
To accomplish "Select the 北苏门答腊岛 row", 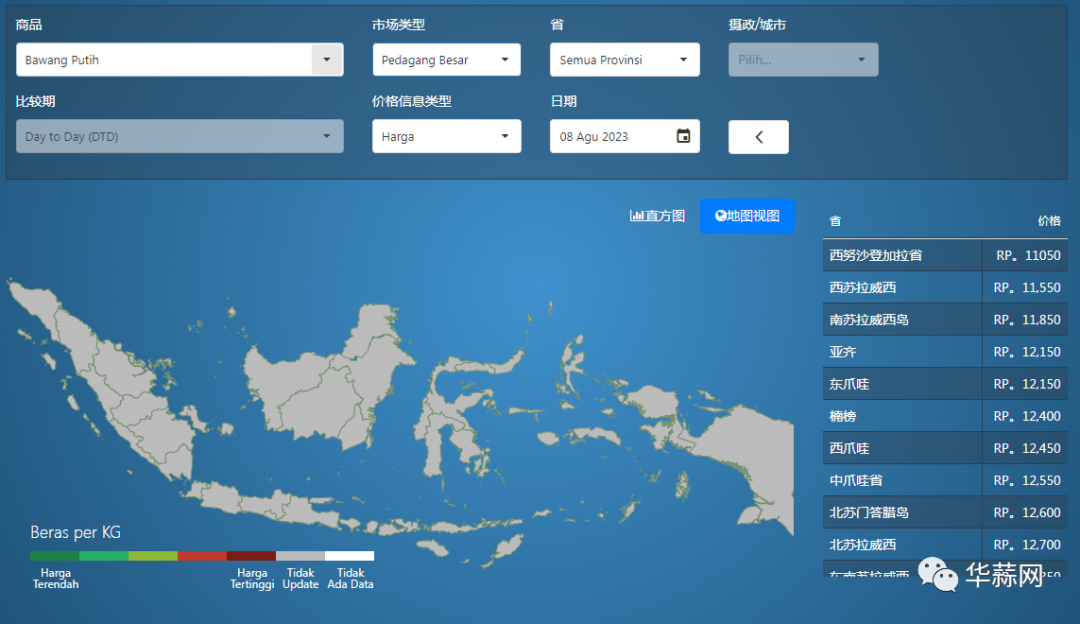I will point(945,512).
